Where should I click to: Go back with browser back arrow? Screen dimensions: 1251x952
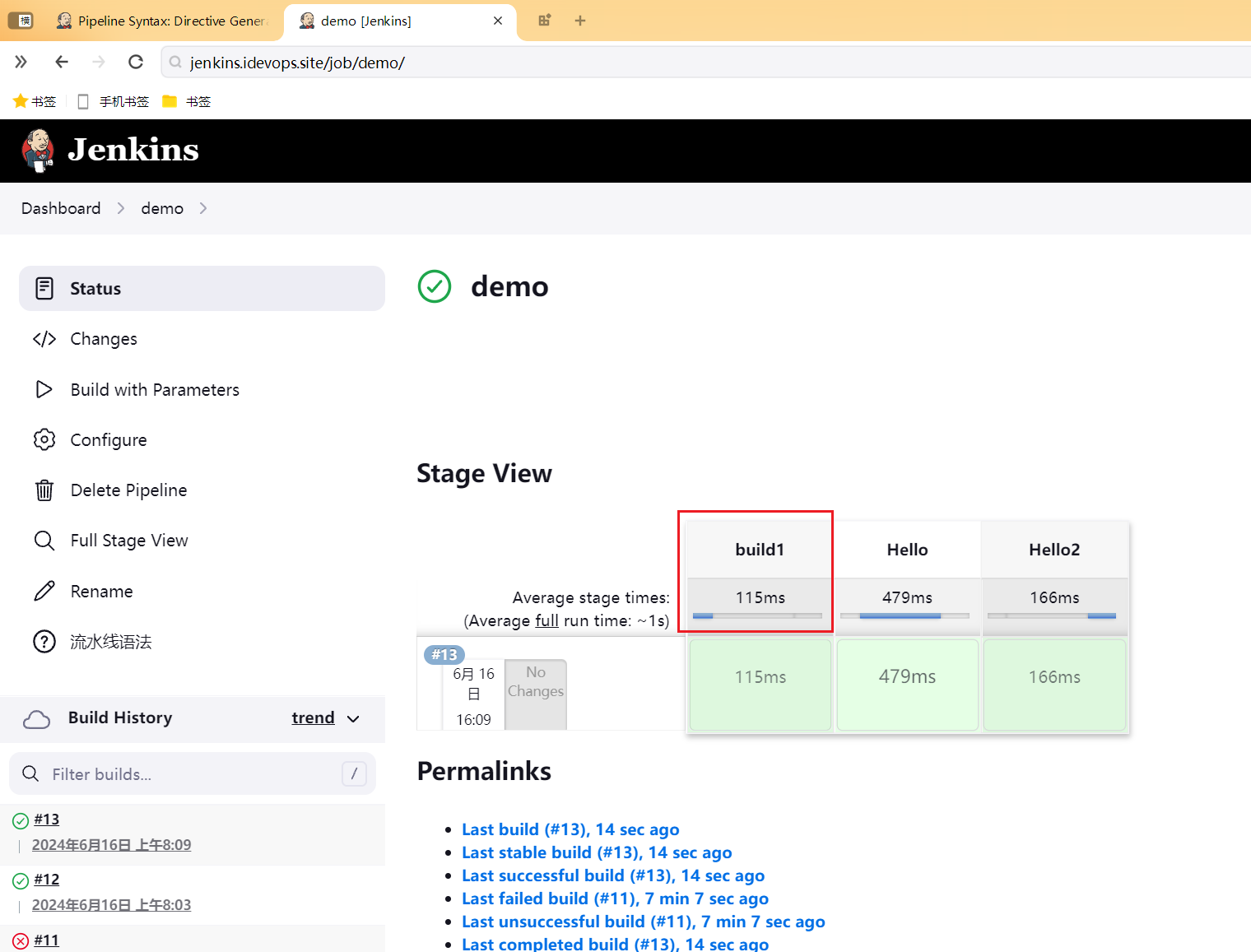click(62, 62)
